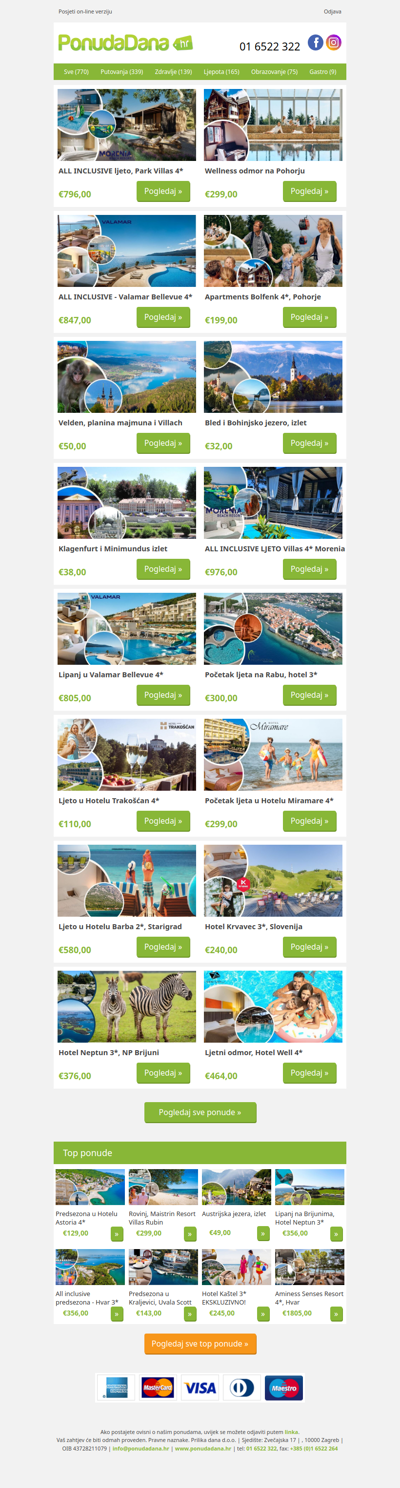The height and width of the screenshot is (1488, 400).
Task: Open the Instagram icon in the header
Action: (334, 42)
